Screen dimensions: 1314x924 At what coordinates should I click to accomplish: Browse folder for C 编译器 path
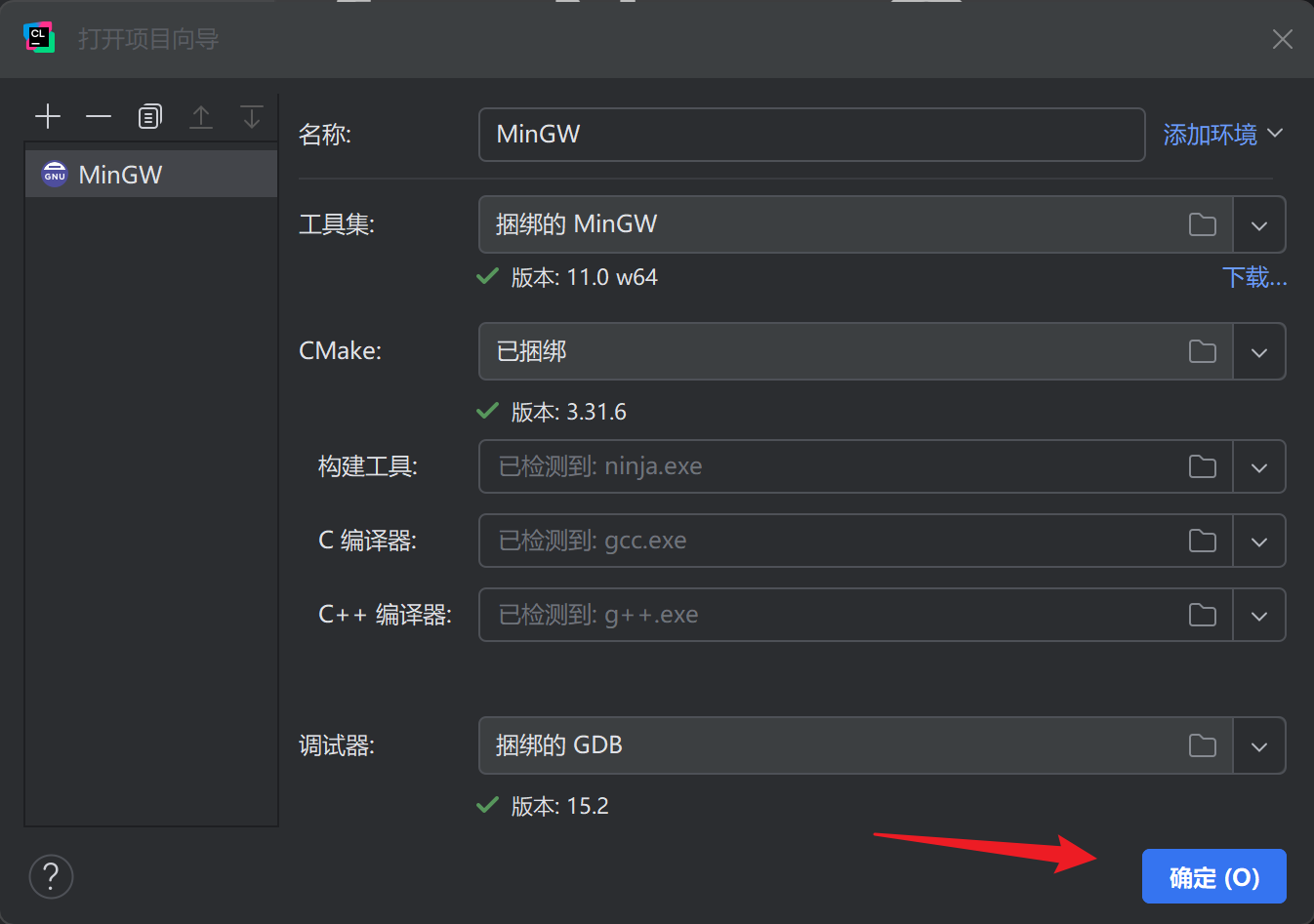click(x=1203, y=542)
